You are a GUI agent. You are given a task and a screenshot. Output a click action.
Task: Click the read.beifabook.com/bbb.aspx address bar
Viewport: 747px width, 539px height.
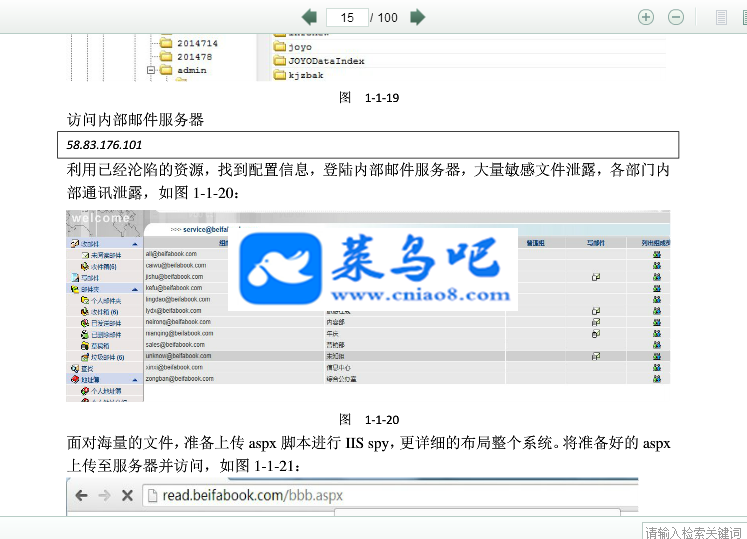pyautogui.click(x=390, y=496)
